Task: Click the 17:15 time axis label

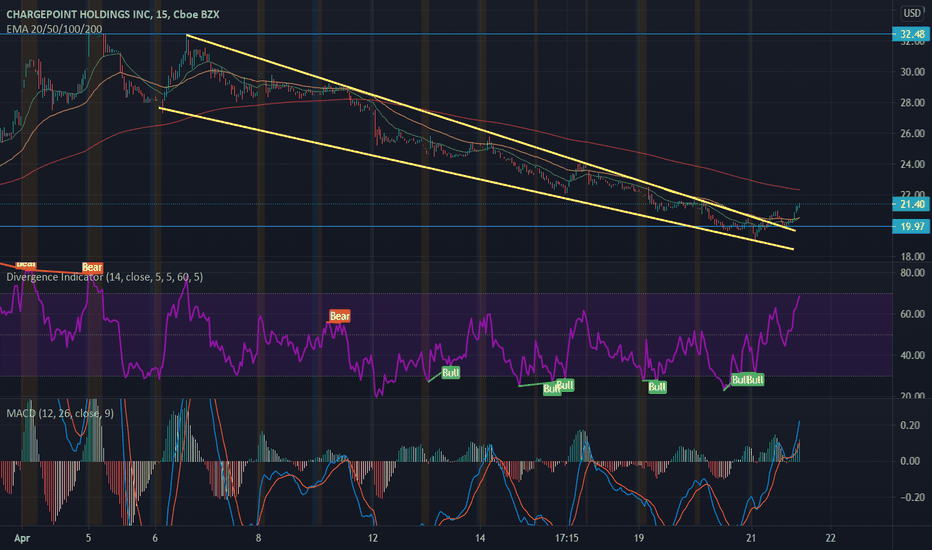Action: point(567,538)
